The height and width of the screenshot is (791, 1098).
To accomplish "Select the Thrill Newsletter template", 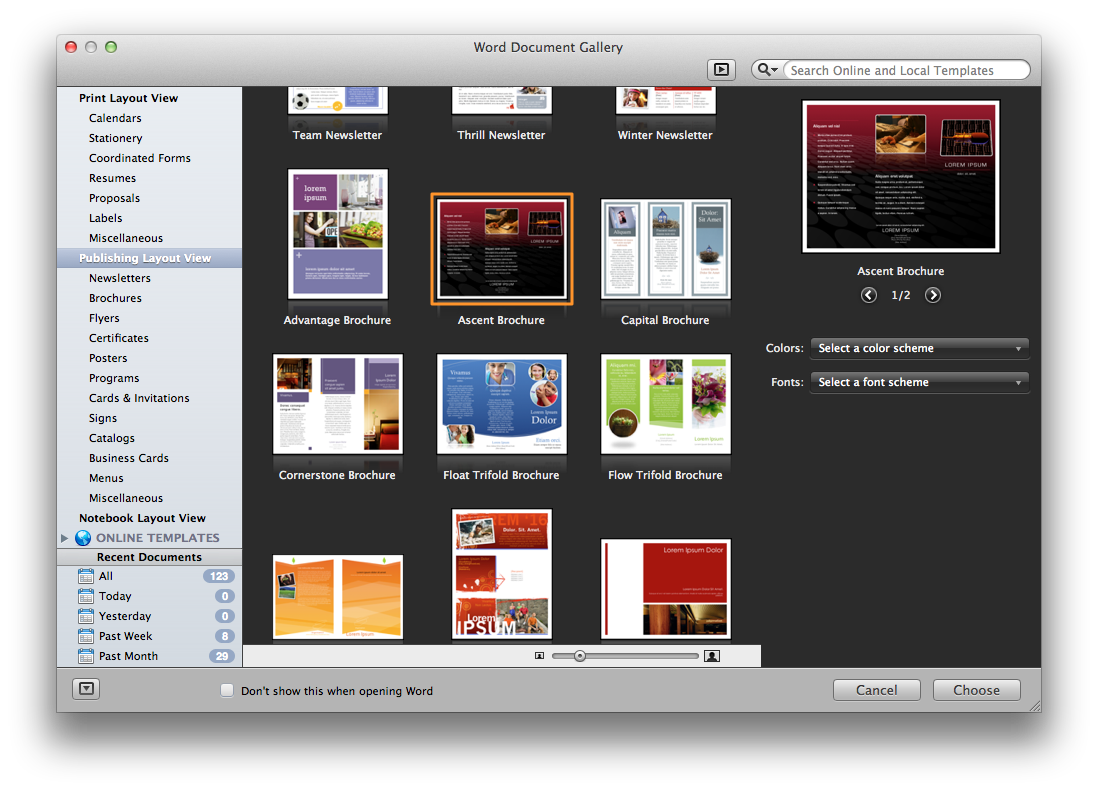I will [x=501, y=101].
